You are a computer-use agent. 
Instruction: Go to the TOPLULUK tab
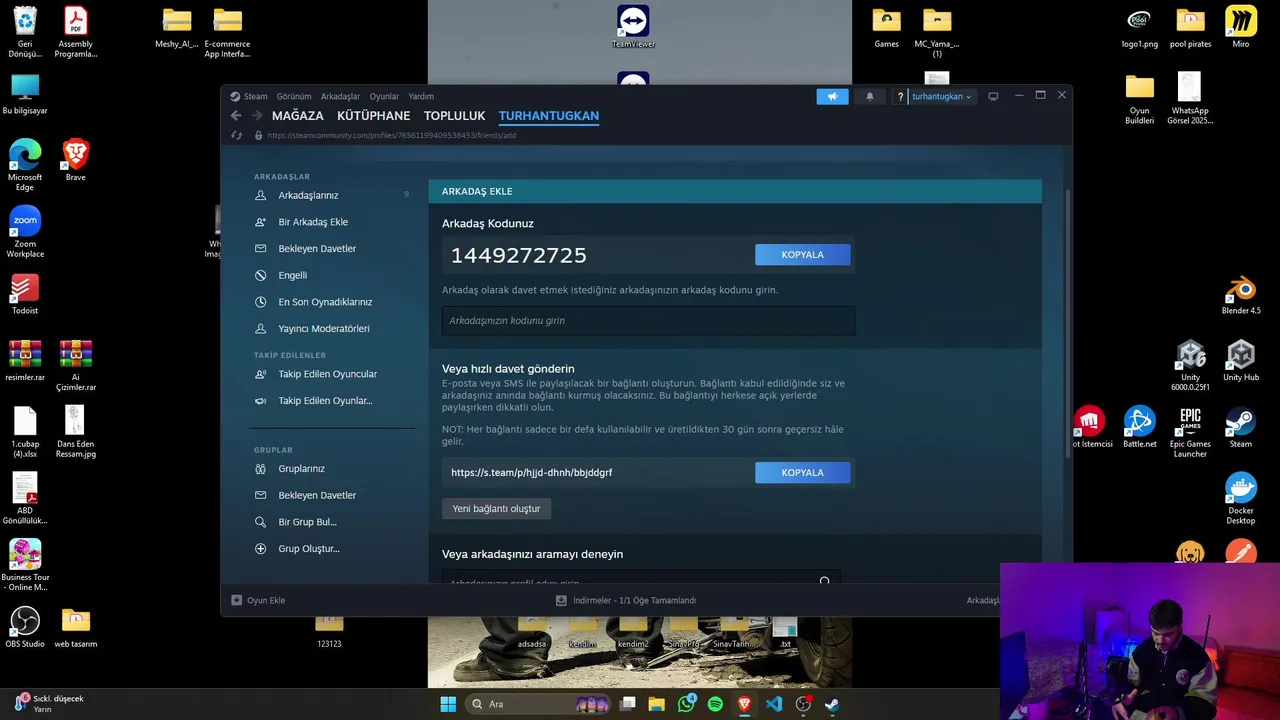tap(454, 116)
